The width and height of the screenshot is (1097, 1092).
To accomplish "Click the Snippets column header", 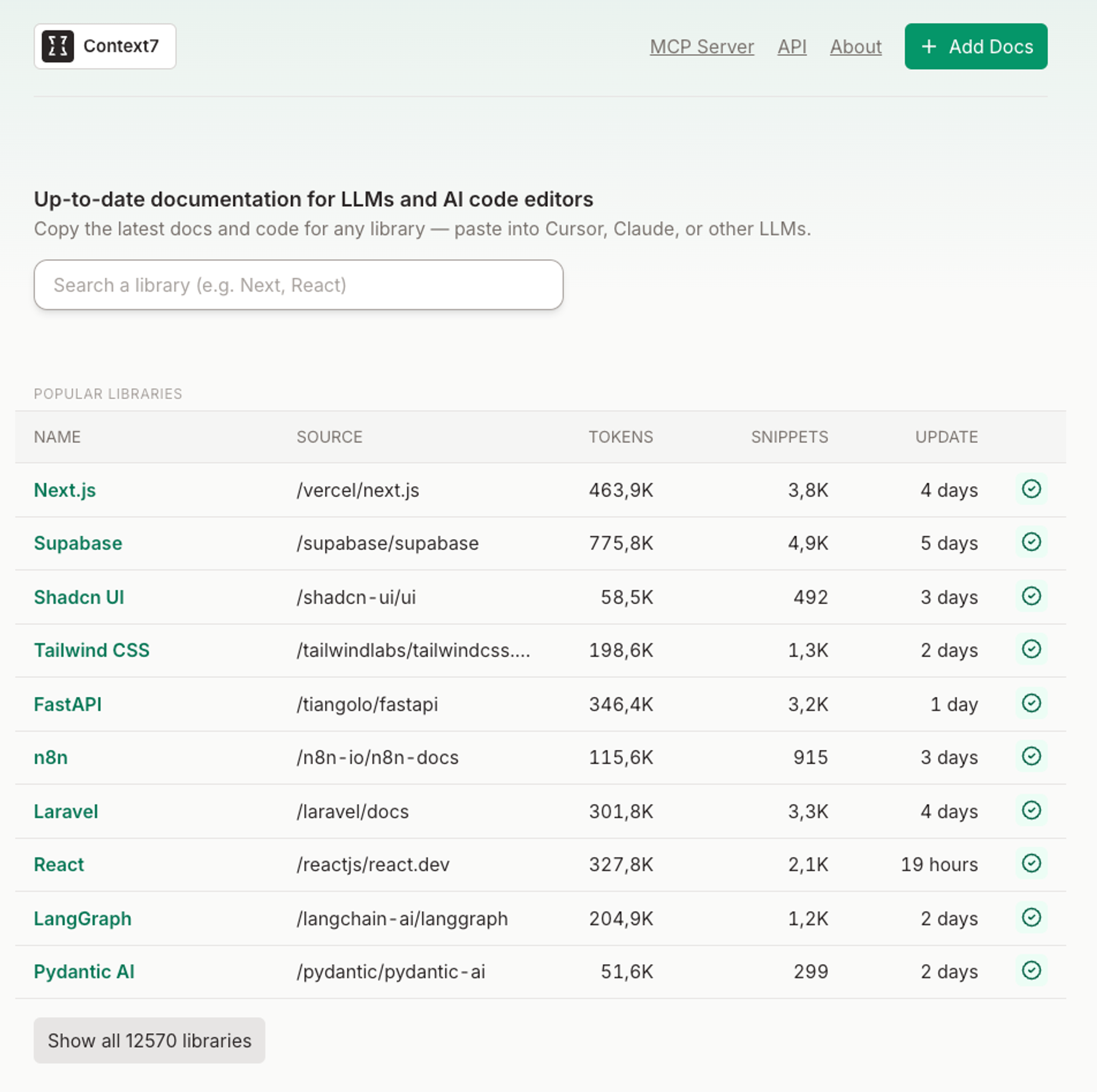I will (x=789, y=437).
